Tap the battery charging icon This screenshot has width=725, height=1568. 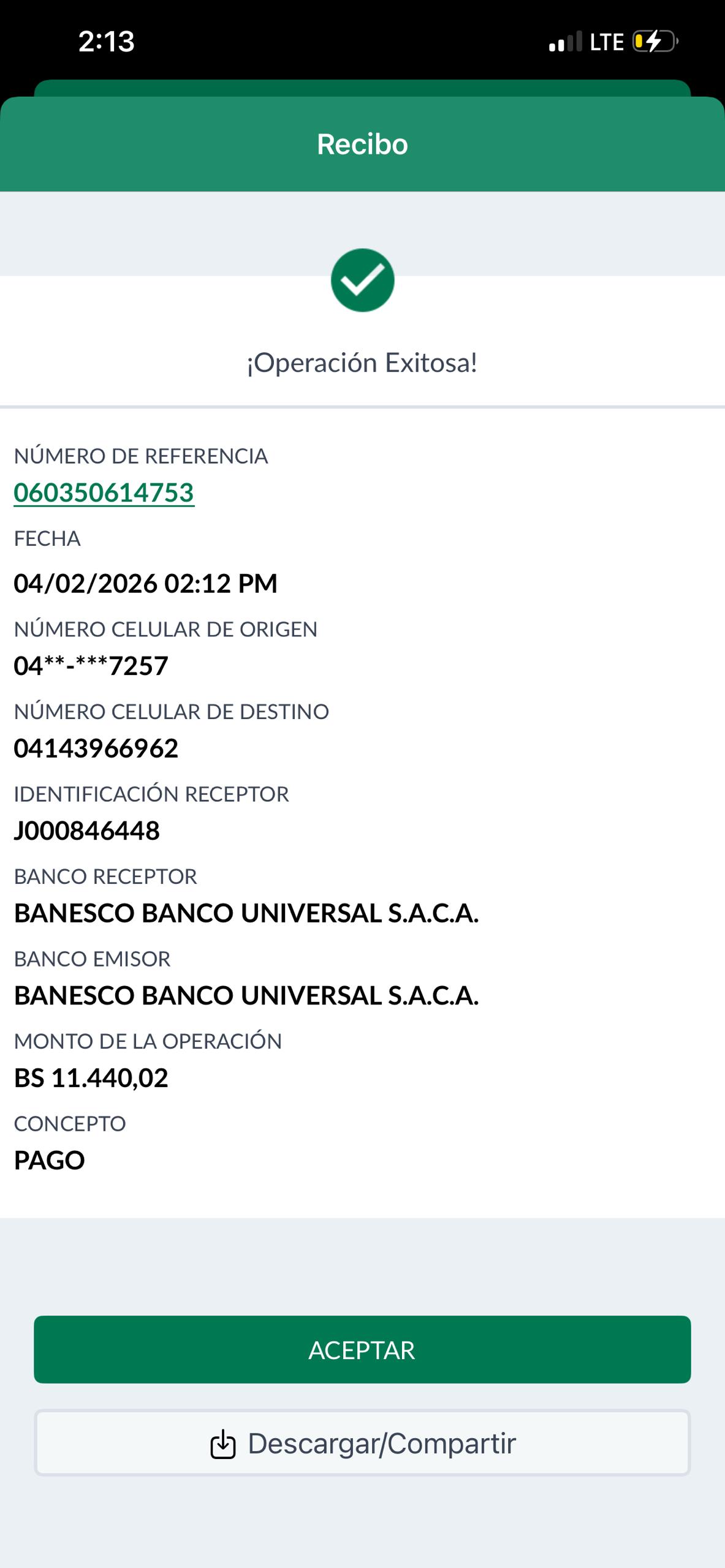coord(655,42)
